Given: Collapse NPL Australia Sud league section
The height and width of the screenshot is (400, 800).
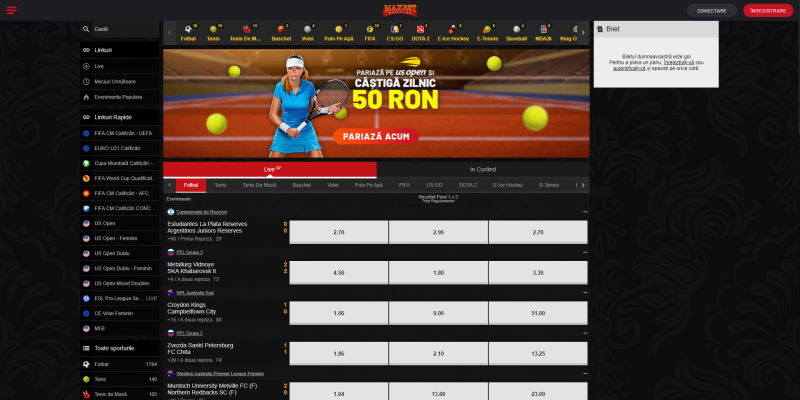Looking at the screenshot, I should click(x=585, y=293).
